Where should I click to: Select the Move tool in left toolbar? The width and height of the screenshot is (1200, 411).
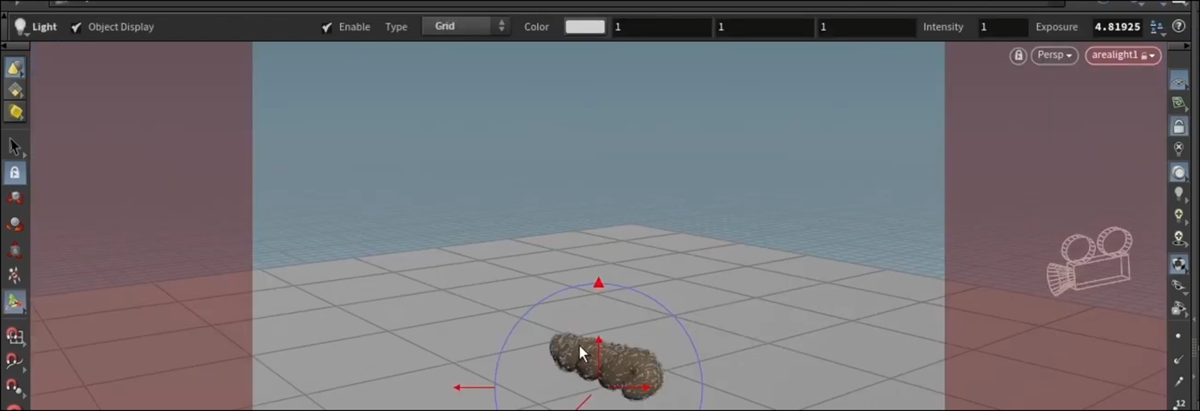[15, 198]
